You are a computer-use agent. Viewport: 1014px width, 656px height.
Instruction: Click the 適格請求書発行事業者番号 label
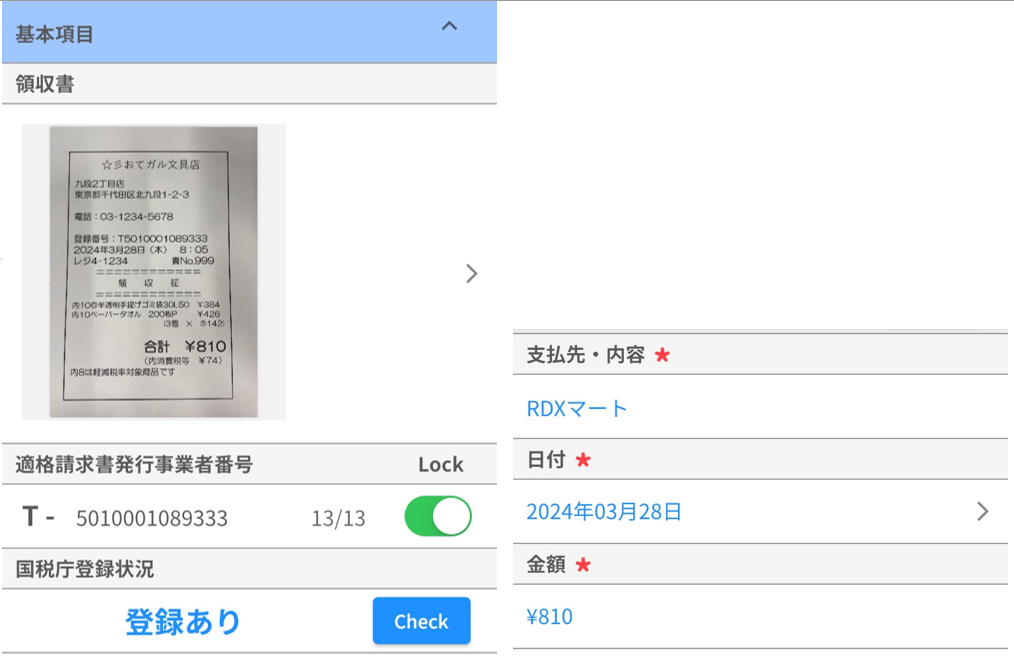click(134, 464)
